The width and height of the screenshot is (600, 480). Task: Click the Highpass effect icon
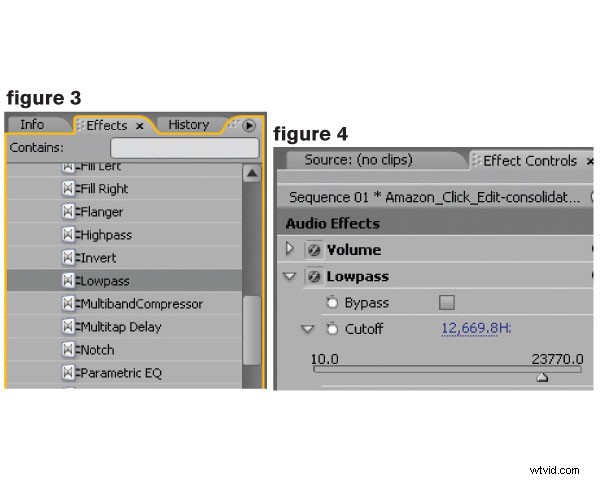68,235
